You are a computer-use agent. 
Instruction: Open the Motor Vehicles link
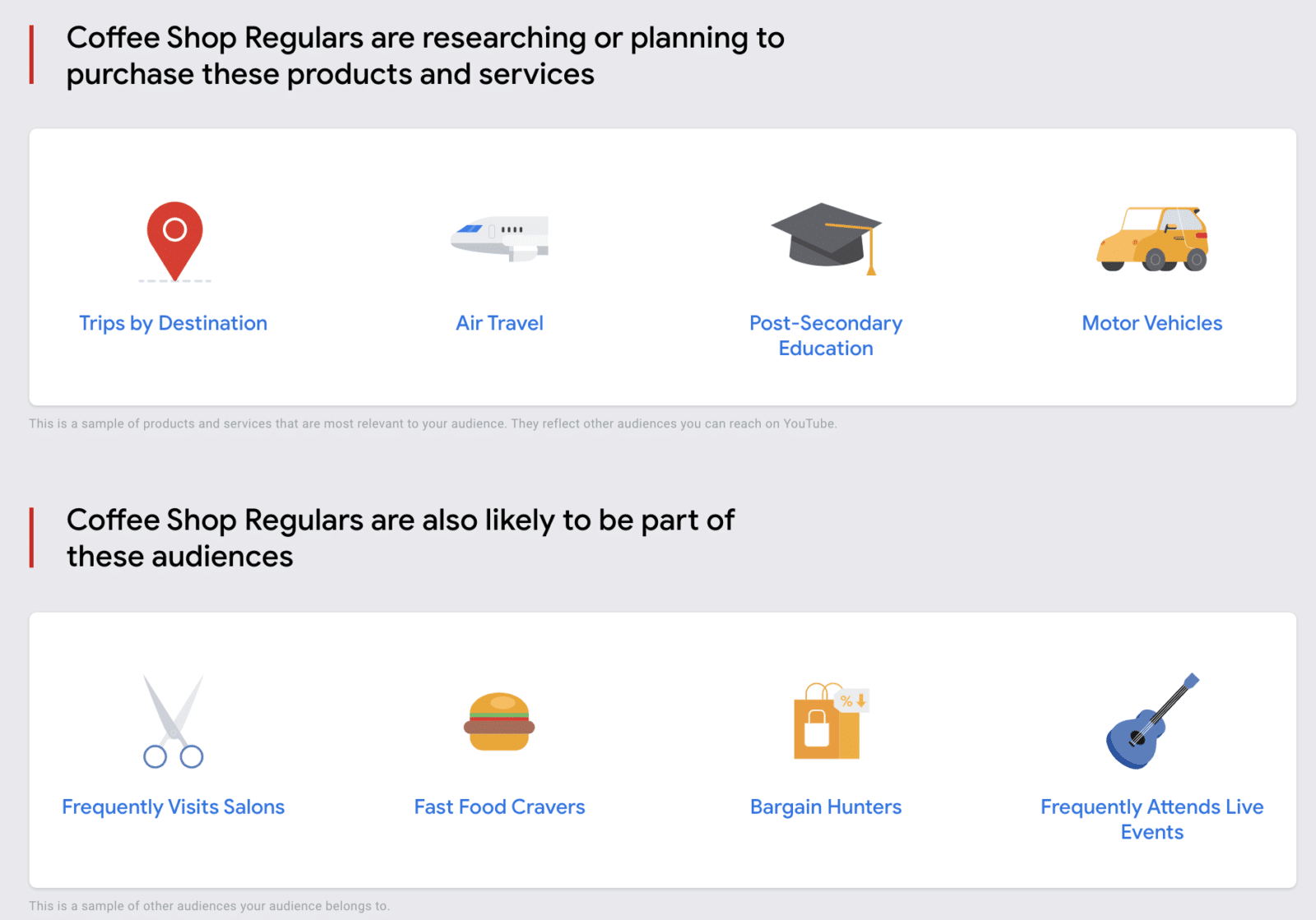point(1151,323)
